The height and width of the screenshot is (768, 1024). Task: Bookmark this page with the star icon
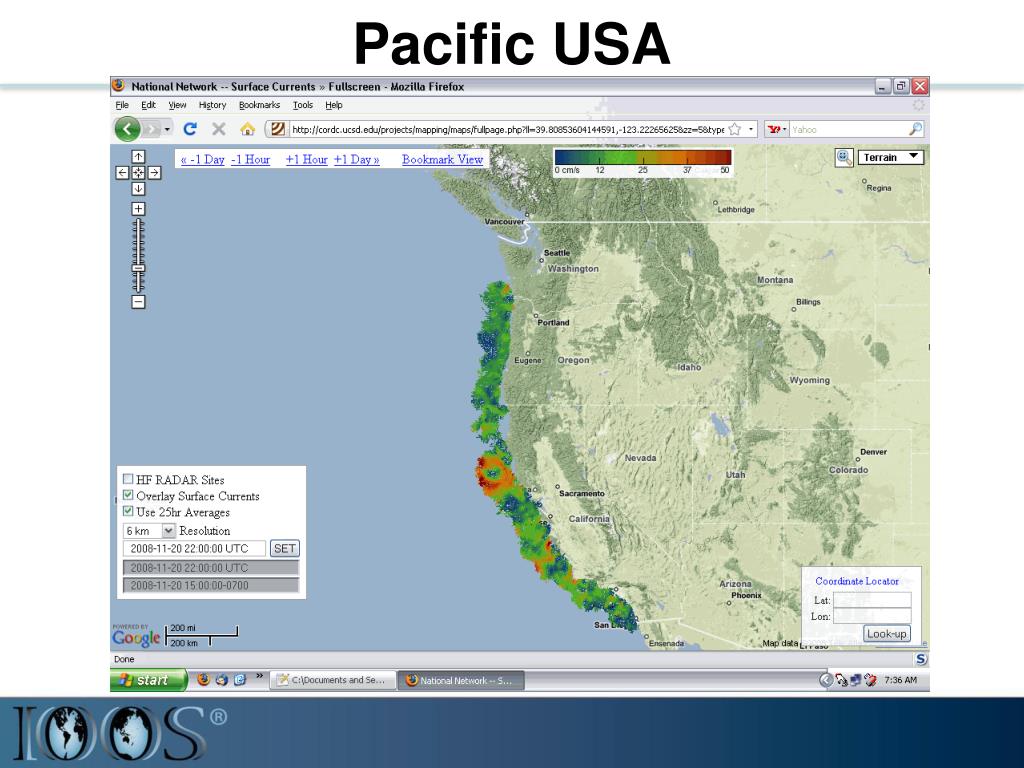point(735,129)
